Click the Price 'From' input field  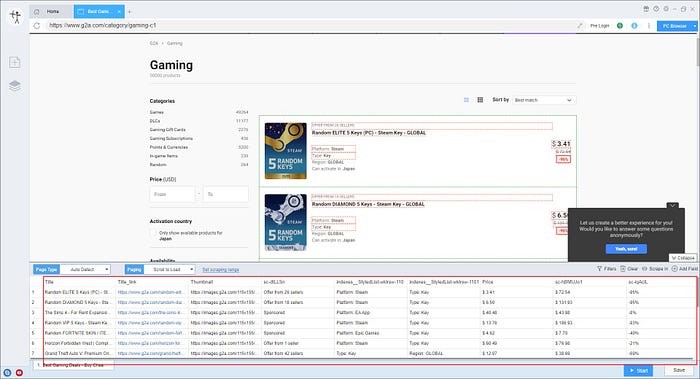click(x=172, y=194)
